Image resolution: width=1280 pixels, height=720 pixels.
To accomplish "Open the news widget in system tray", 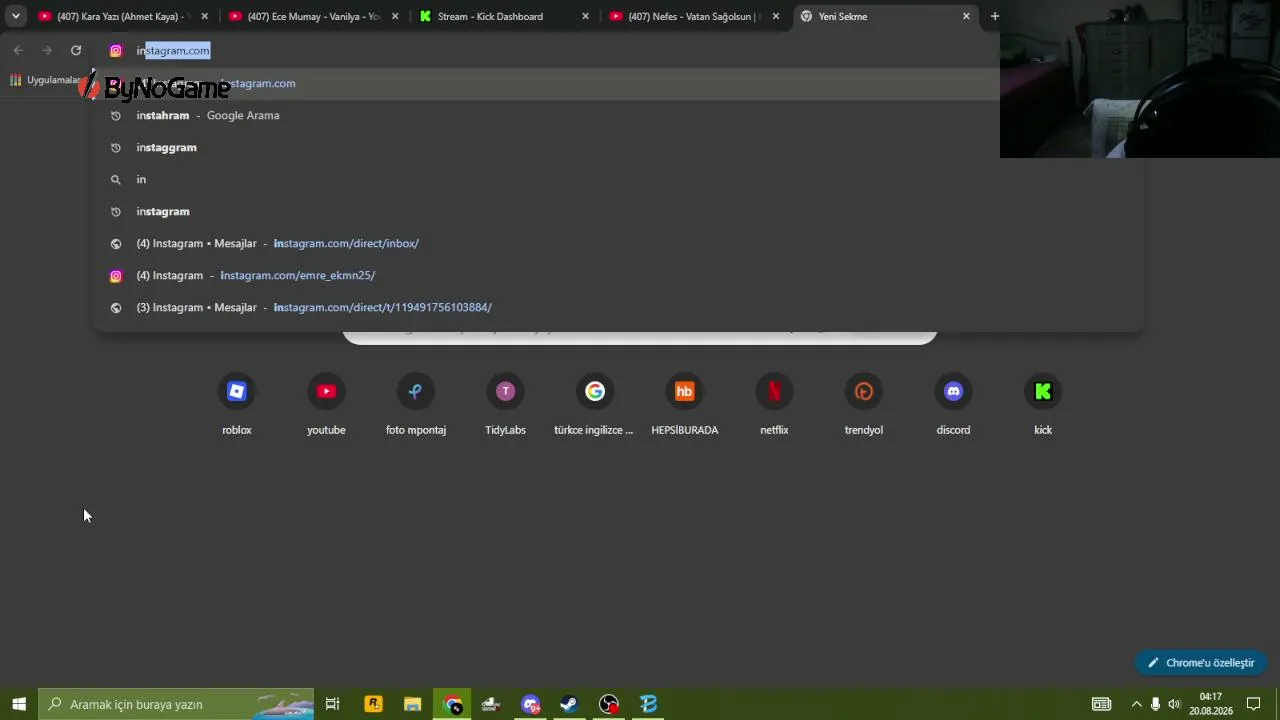I will (x=1101, y=704).
